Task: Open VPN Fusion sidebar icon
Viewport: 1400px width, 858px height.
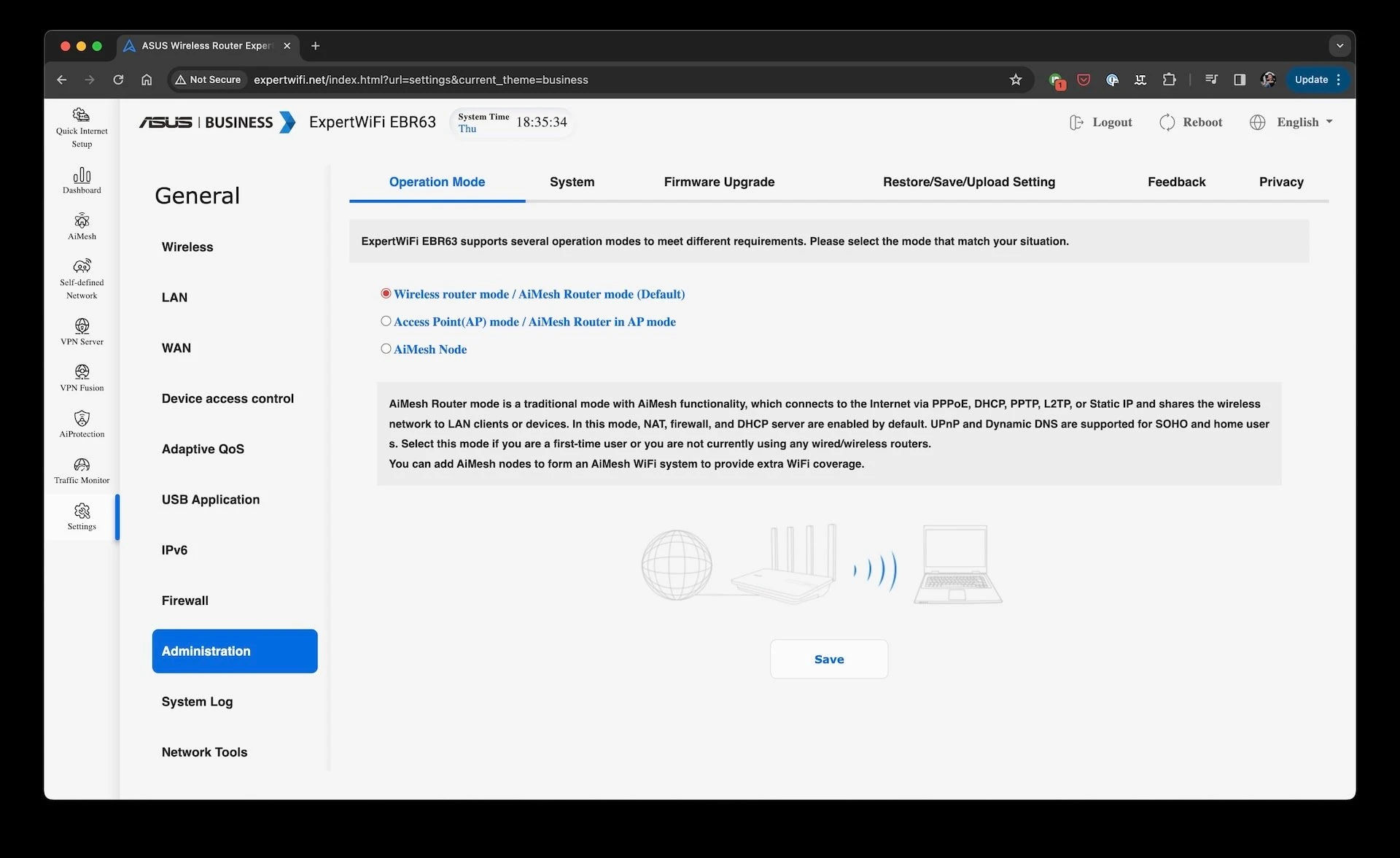Action: coord(82,377)
